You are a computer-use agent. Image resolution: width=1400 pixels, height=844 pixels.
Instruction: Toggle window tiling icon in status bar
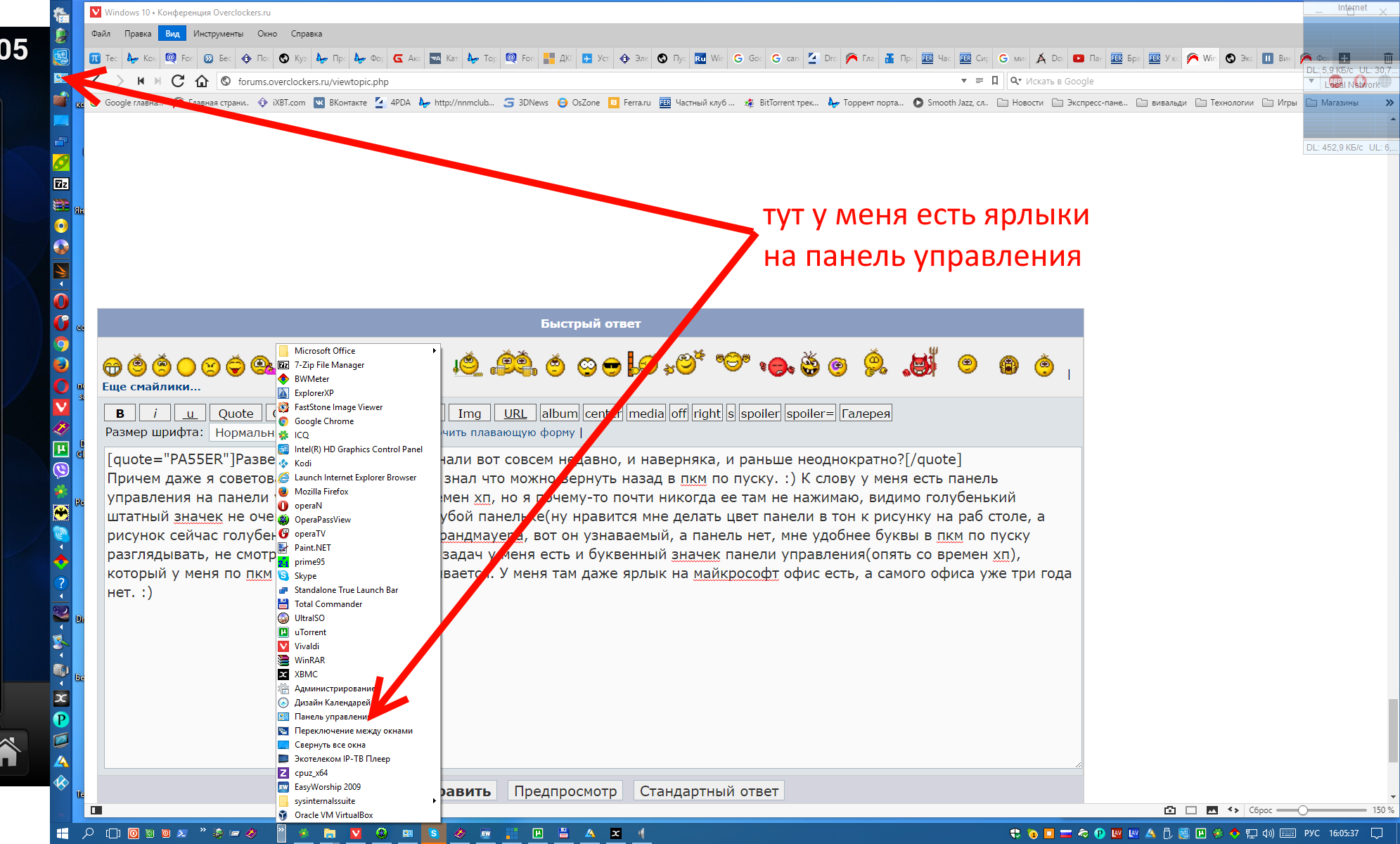(x=1191, y=810)
